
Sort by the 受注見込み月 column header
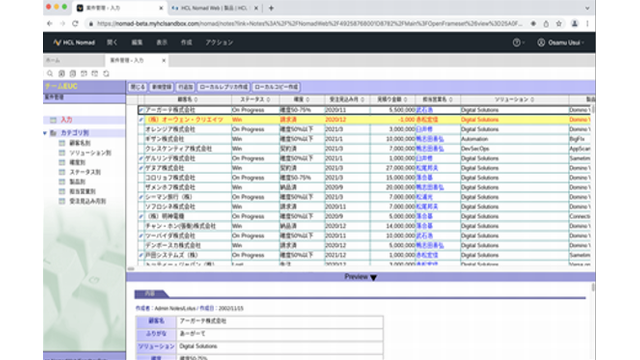point(347,100)
